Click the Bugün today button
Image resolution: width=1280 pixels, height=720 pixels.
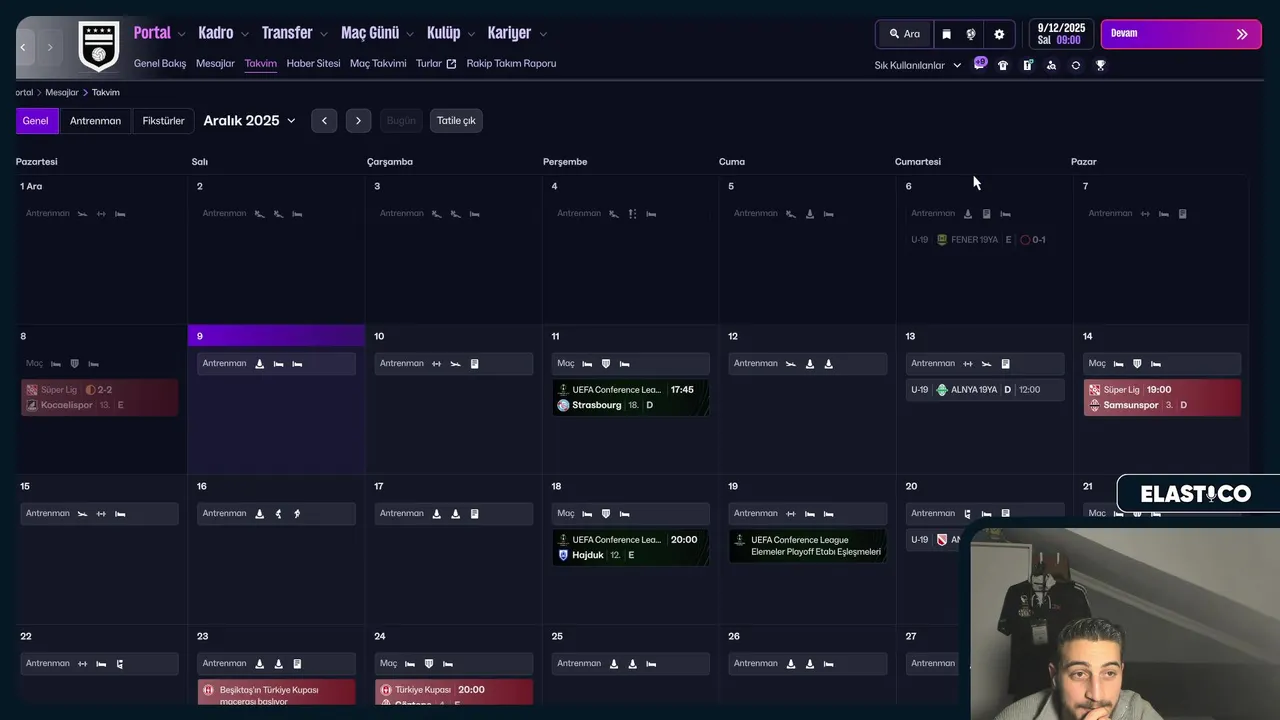coord(401,121)
